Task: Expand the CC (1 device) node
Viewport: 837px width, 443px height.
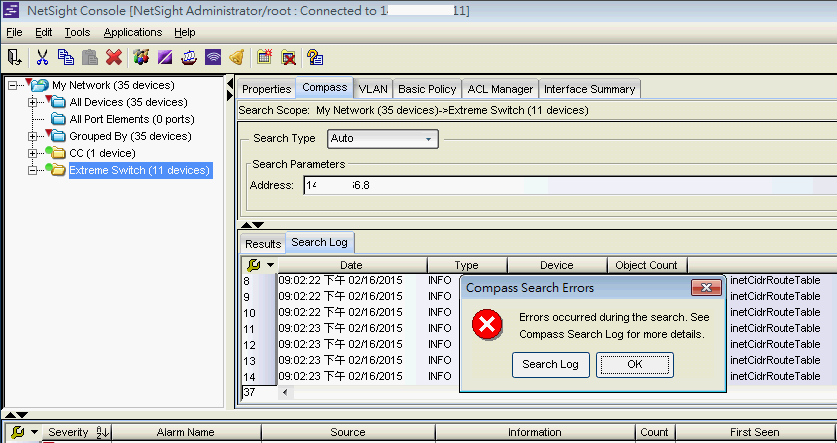Action: pyautogui.click(x=33, y=153)
